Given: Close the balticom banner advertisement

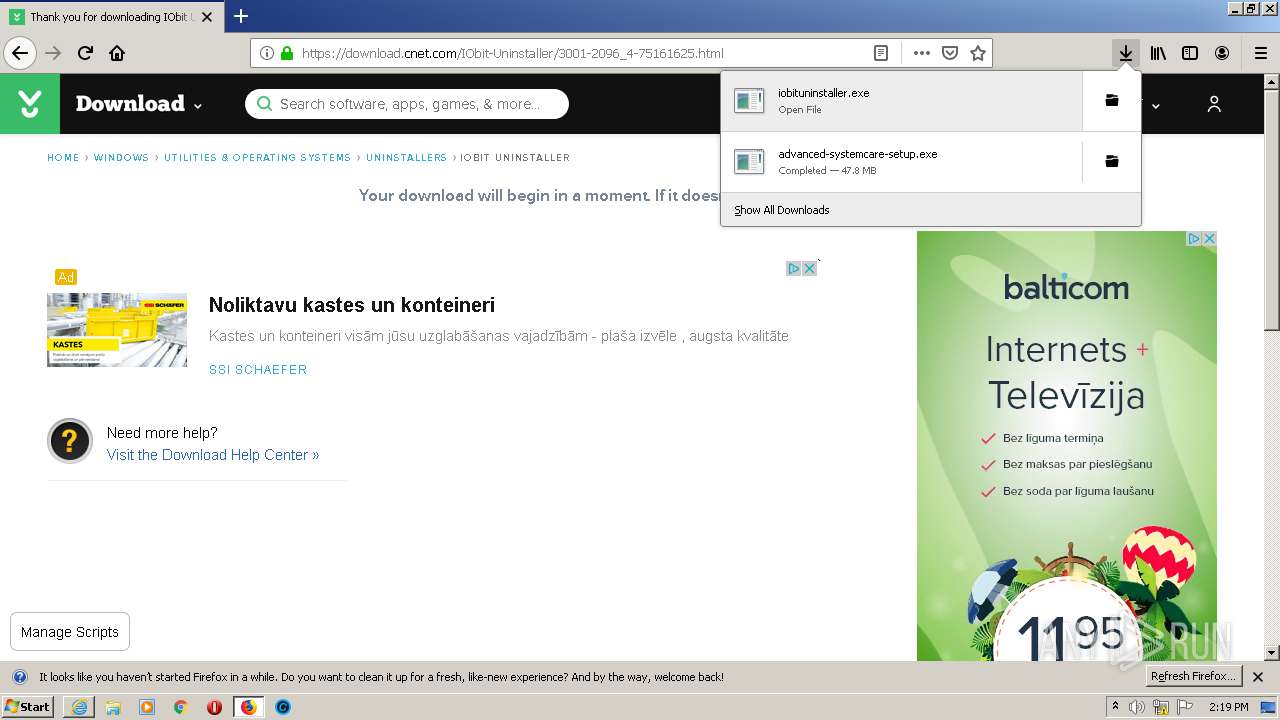Looking at the screenshot, I should (x=1209, y=238).
